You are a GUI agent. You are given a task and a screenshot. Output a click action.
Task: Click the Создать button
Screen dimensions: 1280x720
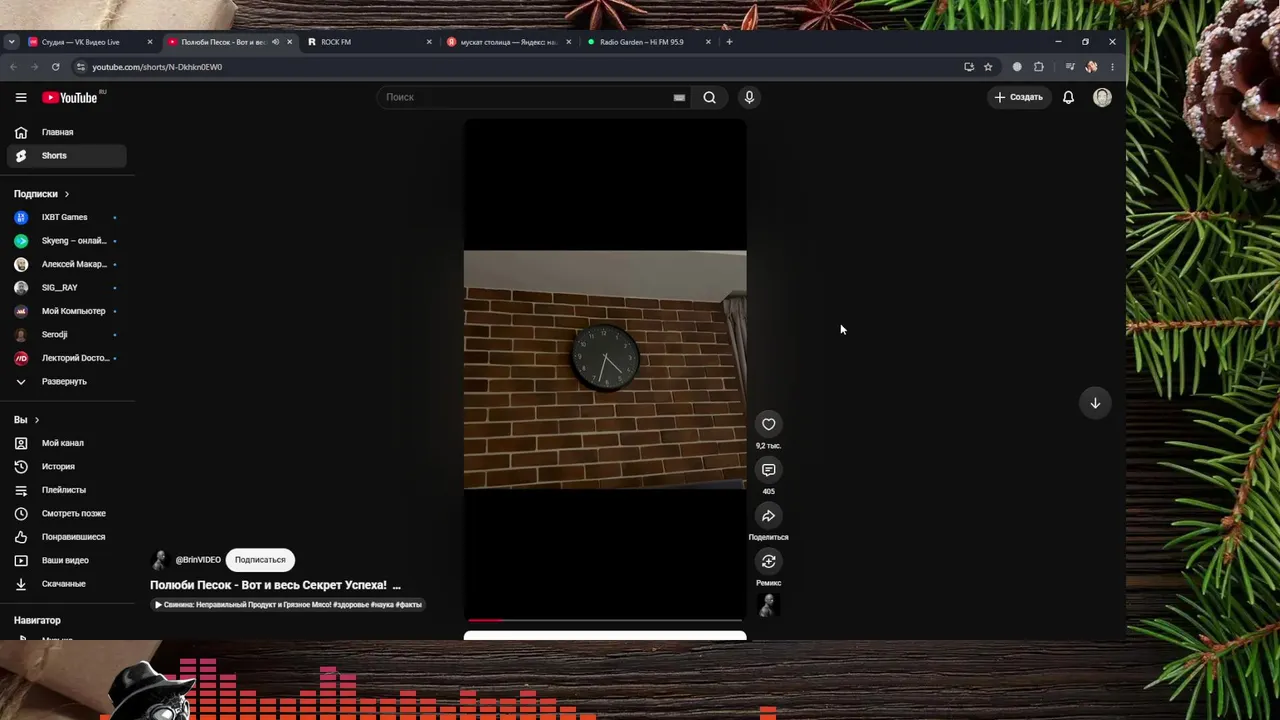pos(1019,97)
